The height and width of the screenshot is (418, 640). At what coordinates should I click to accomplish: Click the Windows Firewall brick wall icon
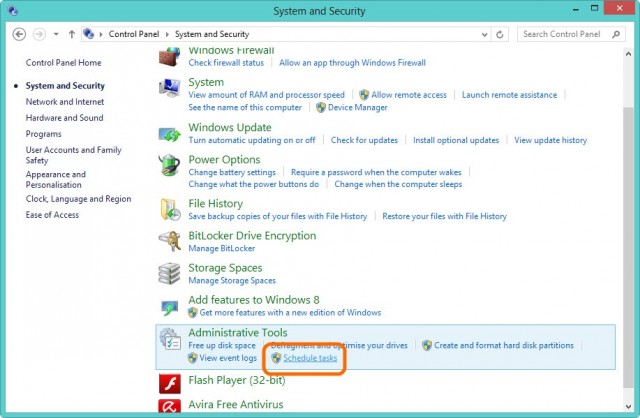click(169, 57)
